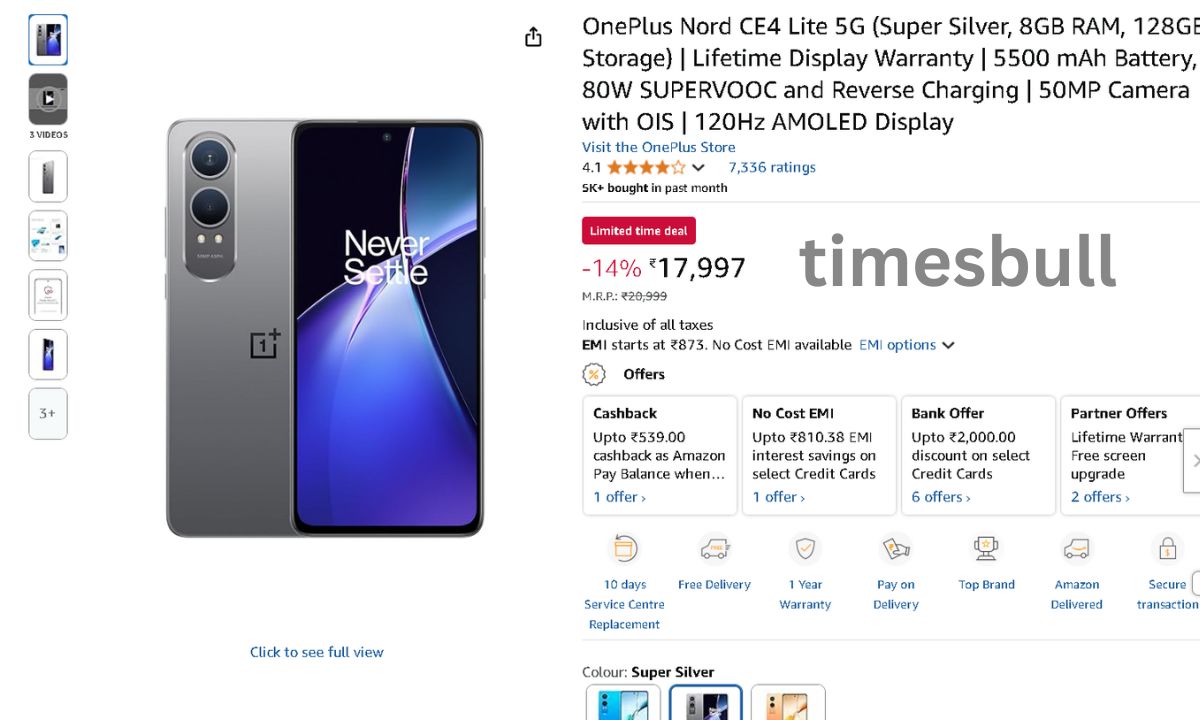The height and width of the screenshot is (720, 1200).
Task: Visit the OnePlus Store link
Action: pyautogui.click(x=658, y=147)
